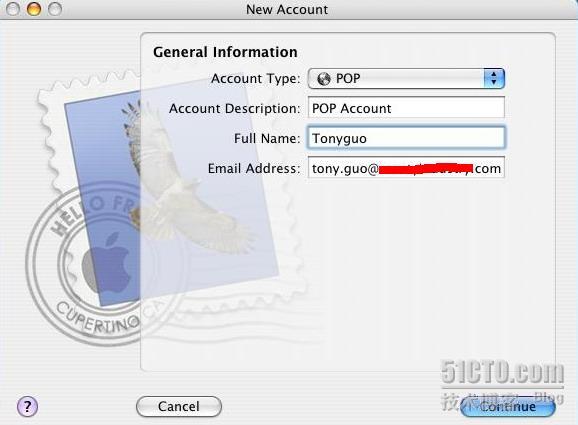Open help with the question mark button
The height and width of the screenshot is (425, 578).
coord(27,407)
